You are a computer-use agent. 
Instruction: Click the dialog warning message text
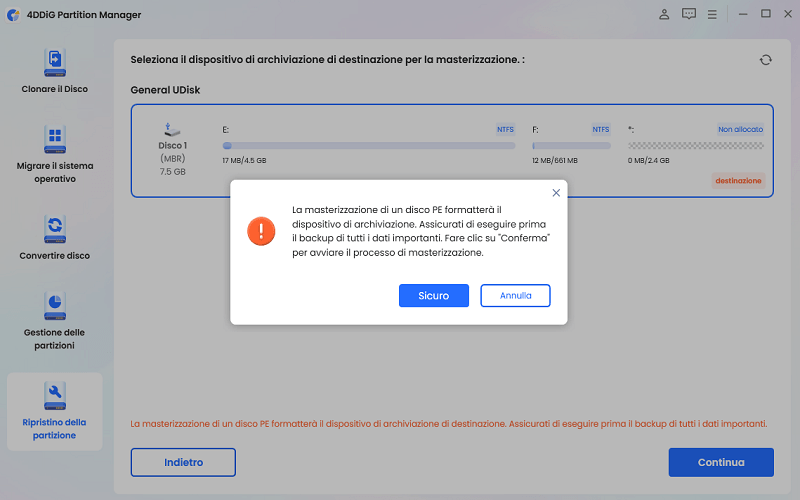coord(421,231)
